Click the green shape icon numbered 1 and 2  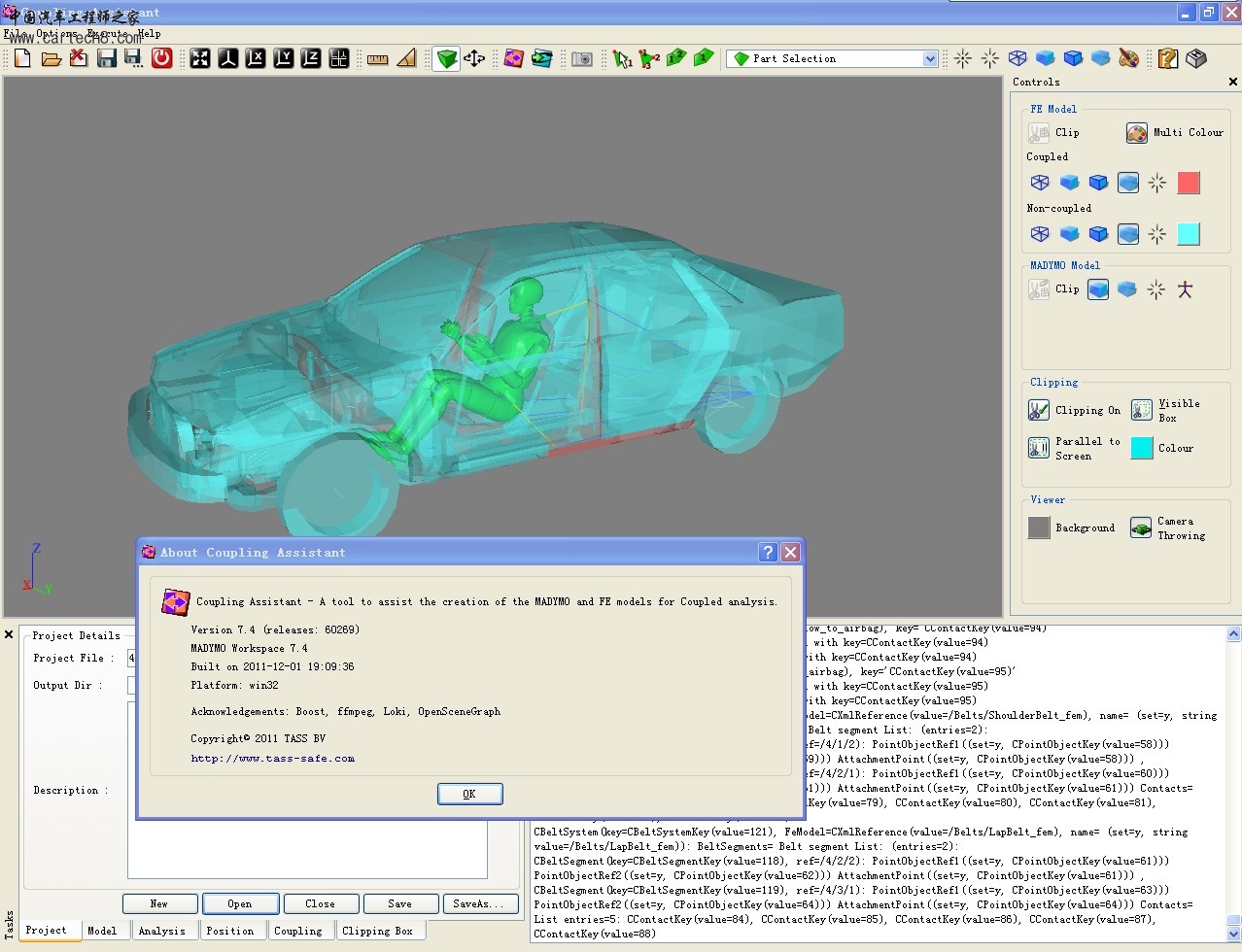676,58
